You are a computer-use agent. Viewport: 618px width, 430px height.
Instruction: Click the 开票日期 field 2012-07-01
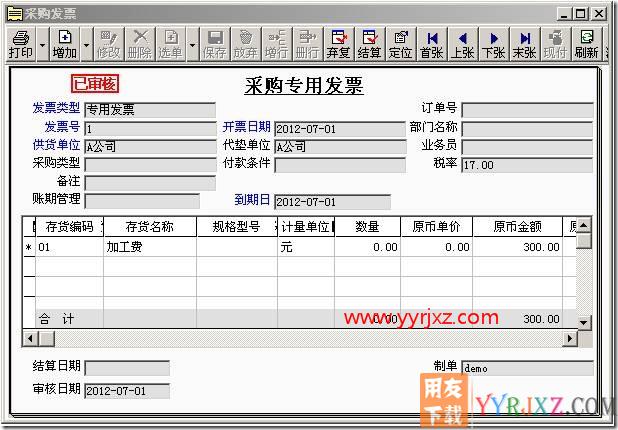click(x=340, y=129)
